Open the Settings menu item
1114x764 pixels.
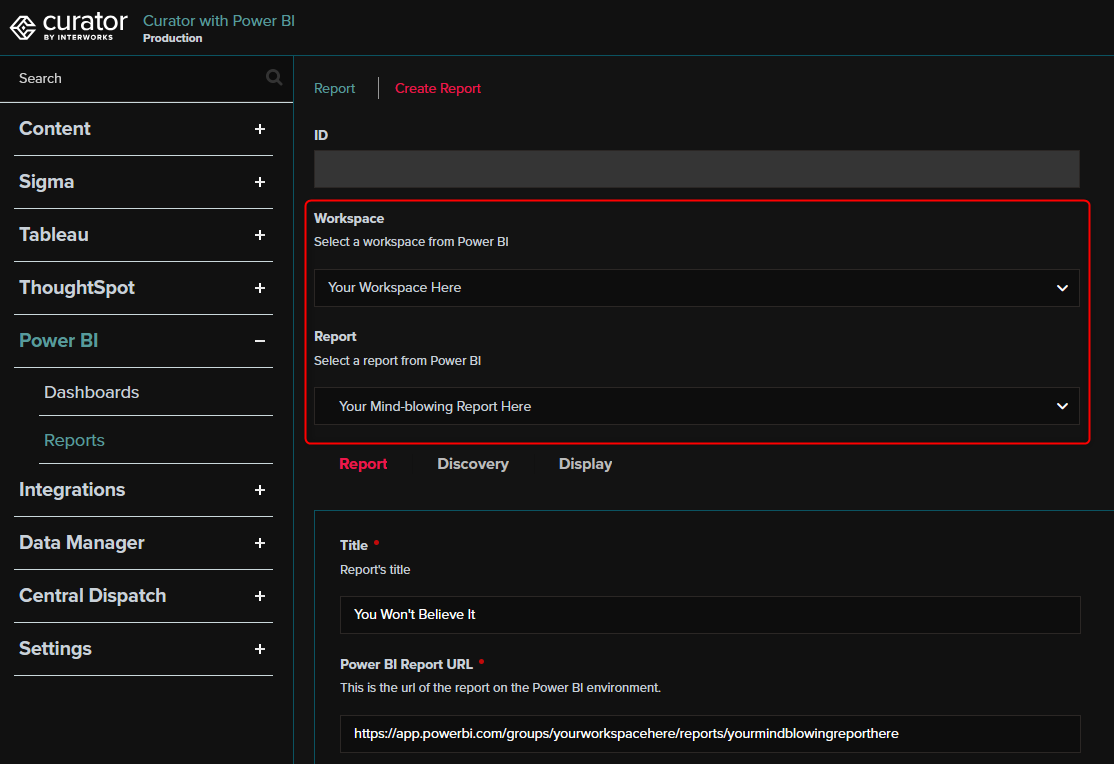55,649
